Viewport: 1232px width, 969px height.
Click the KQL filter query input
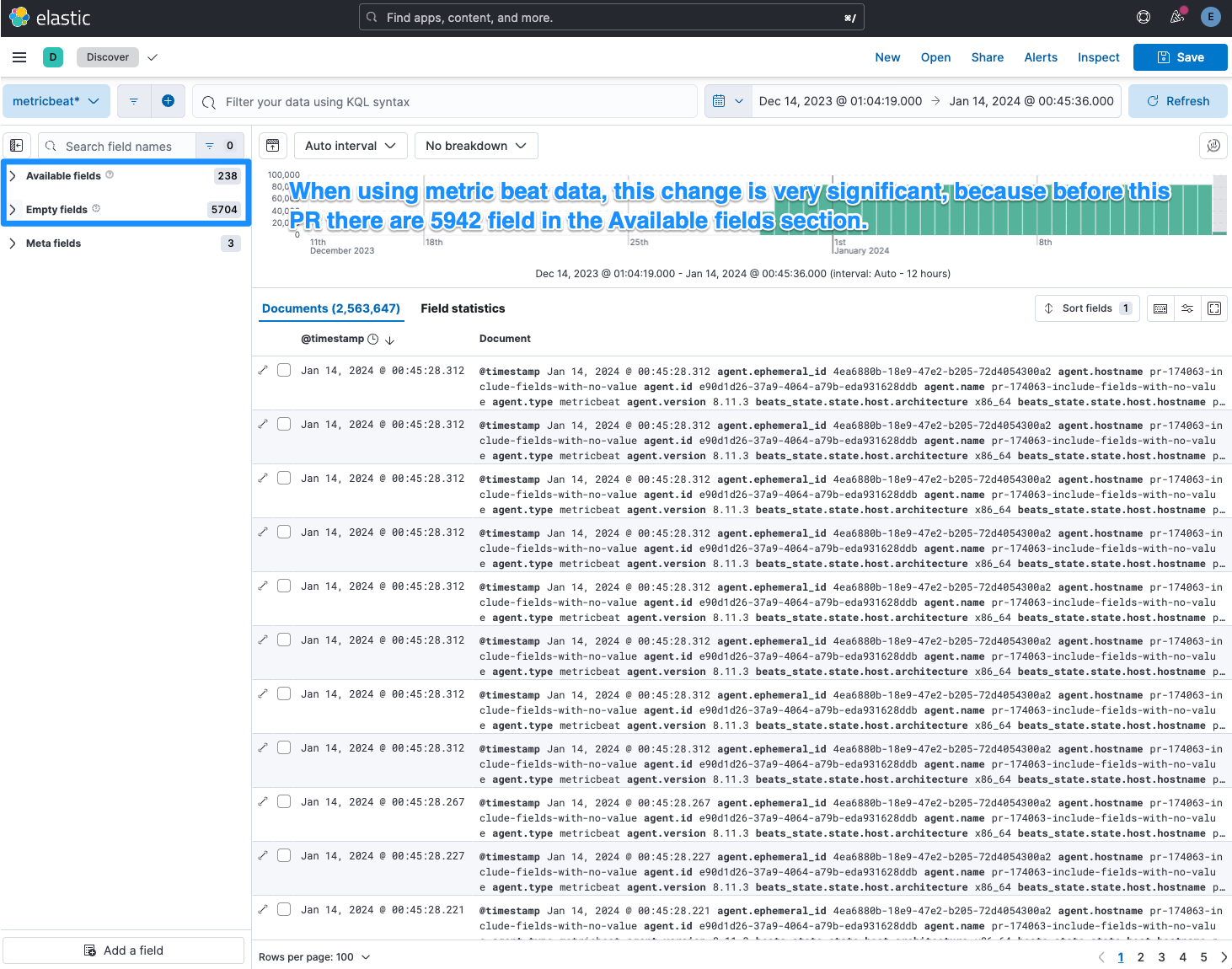[x=455, y=102]
